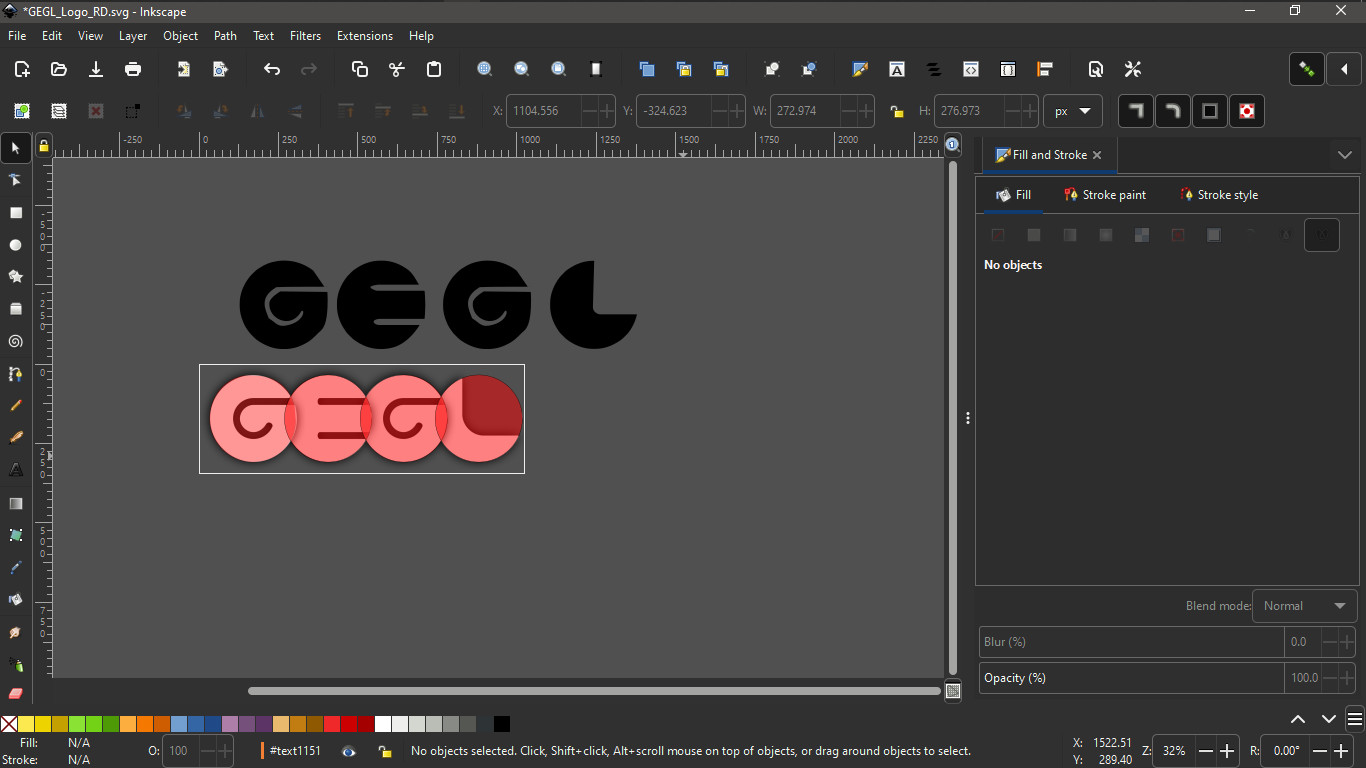Image resolution: width=1366 pixels, height=768 pixels.
Task: Switch to the Stroke paint tab
Action: (x=1105, y=195)
